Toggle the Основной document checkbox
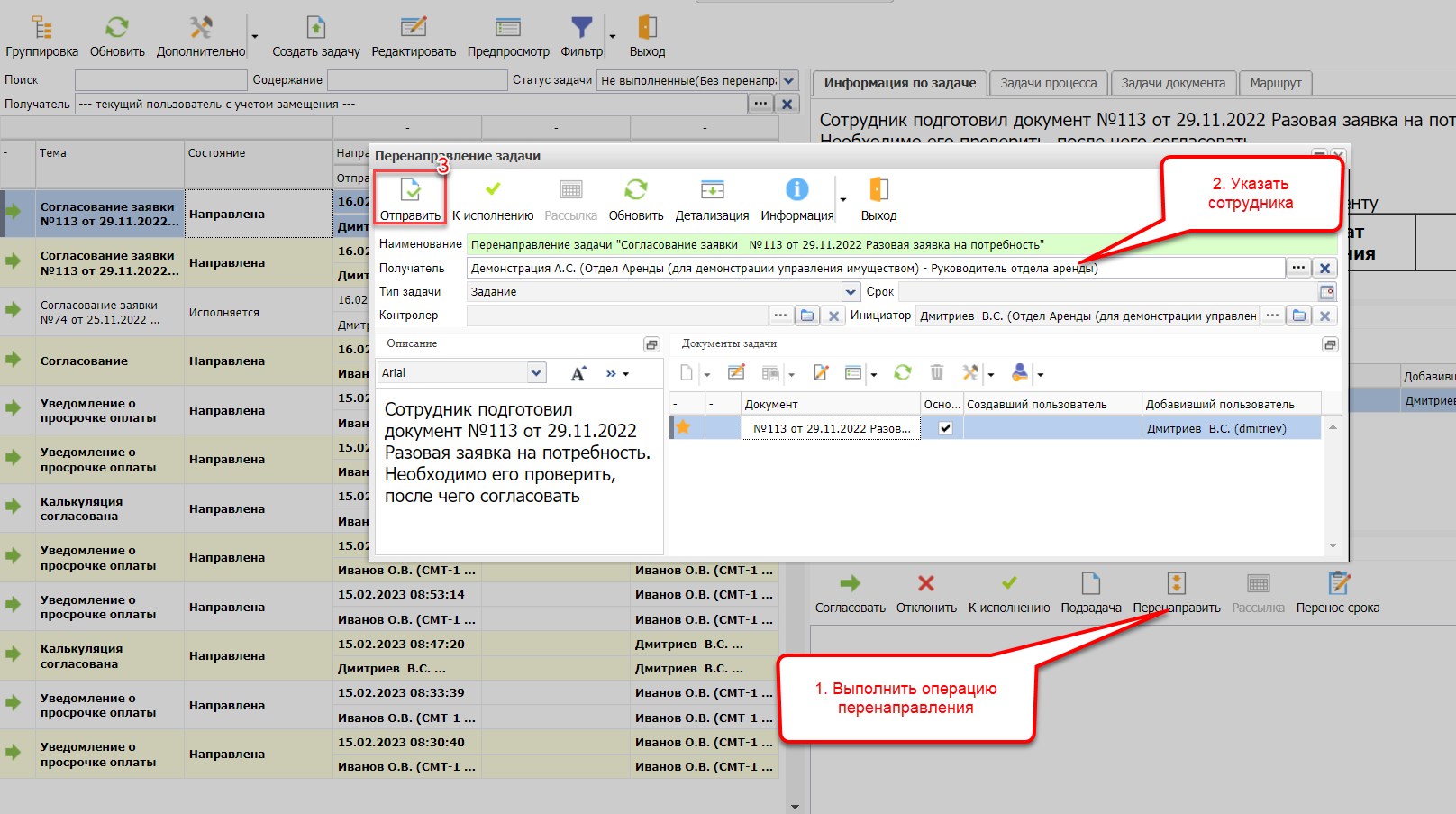 (x=945, y=428)
